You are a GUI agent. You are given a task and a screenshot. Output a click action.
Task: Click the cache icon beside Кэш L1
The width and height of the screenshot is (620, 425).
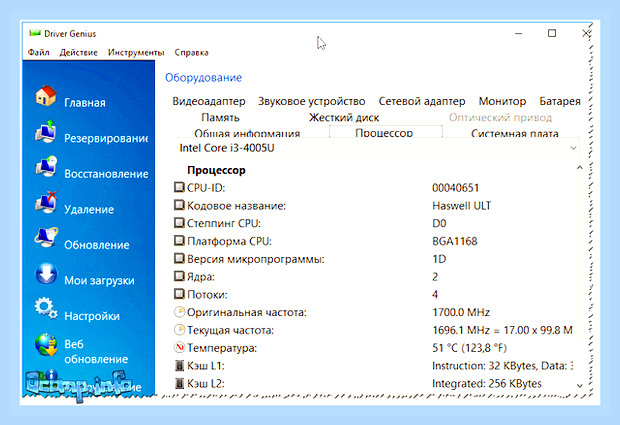pos(179,366)
